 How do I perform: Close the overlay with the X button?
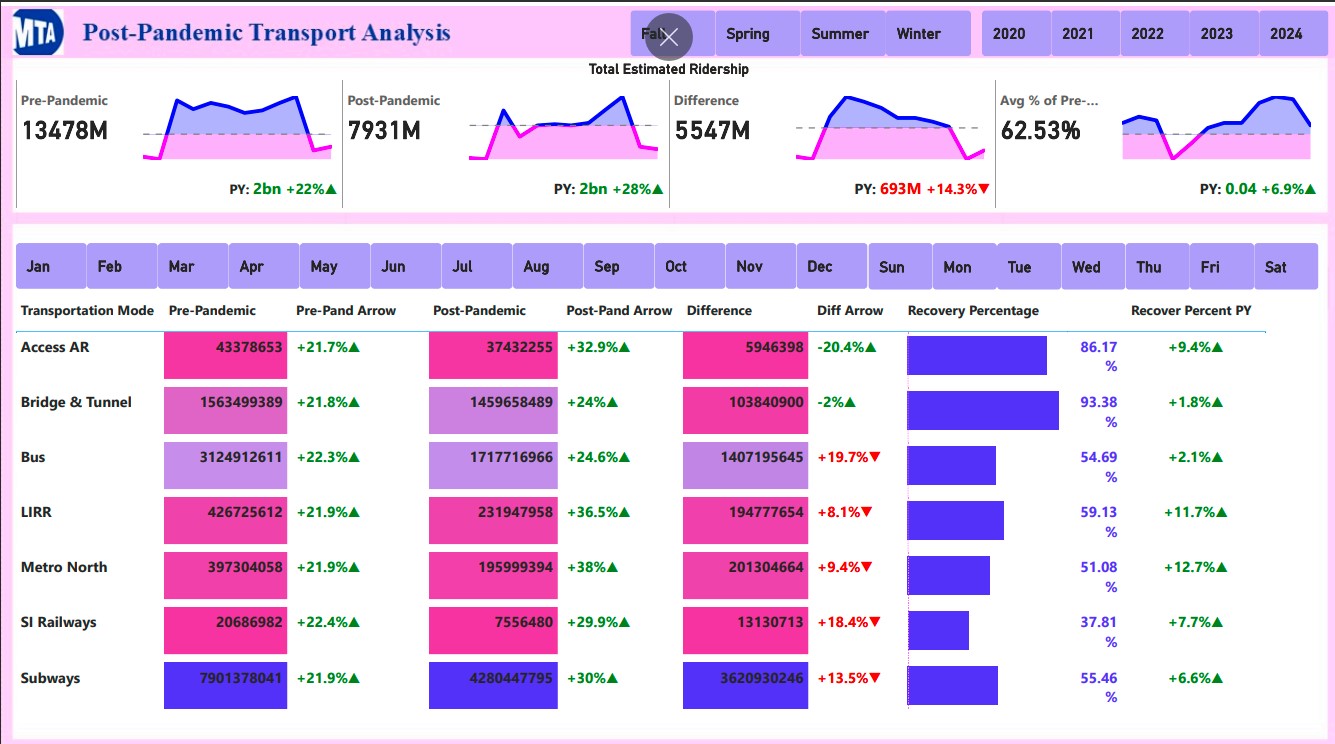tap(669, 38)
